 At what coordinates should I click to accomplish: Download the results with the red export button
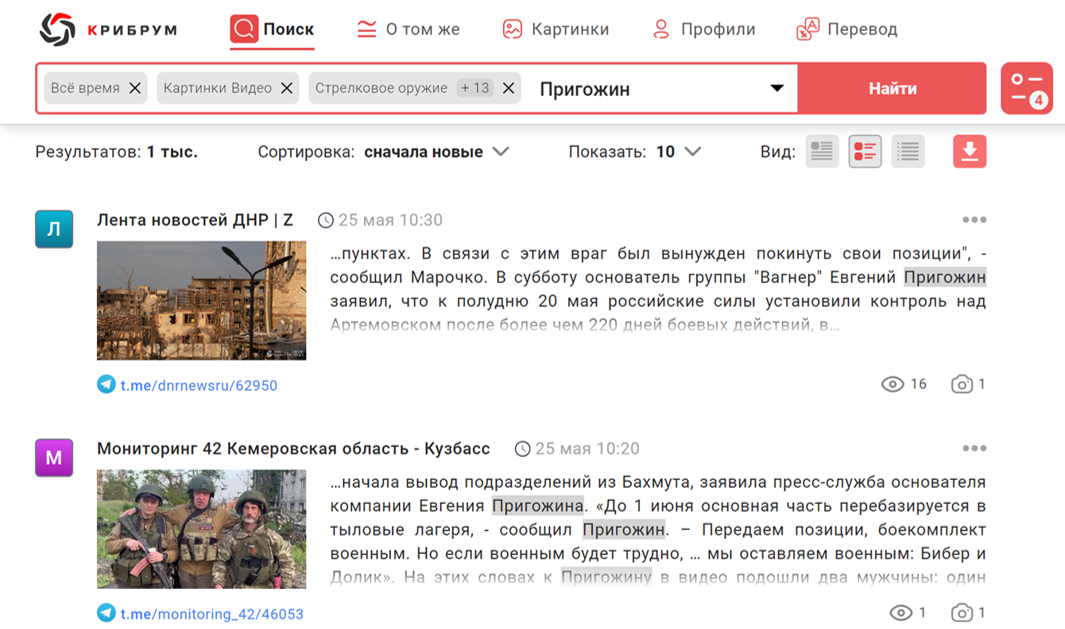pos(969,151)
